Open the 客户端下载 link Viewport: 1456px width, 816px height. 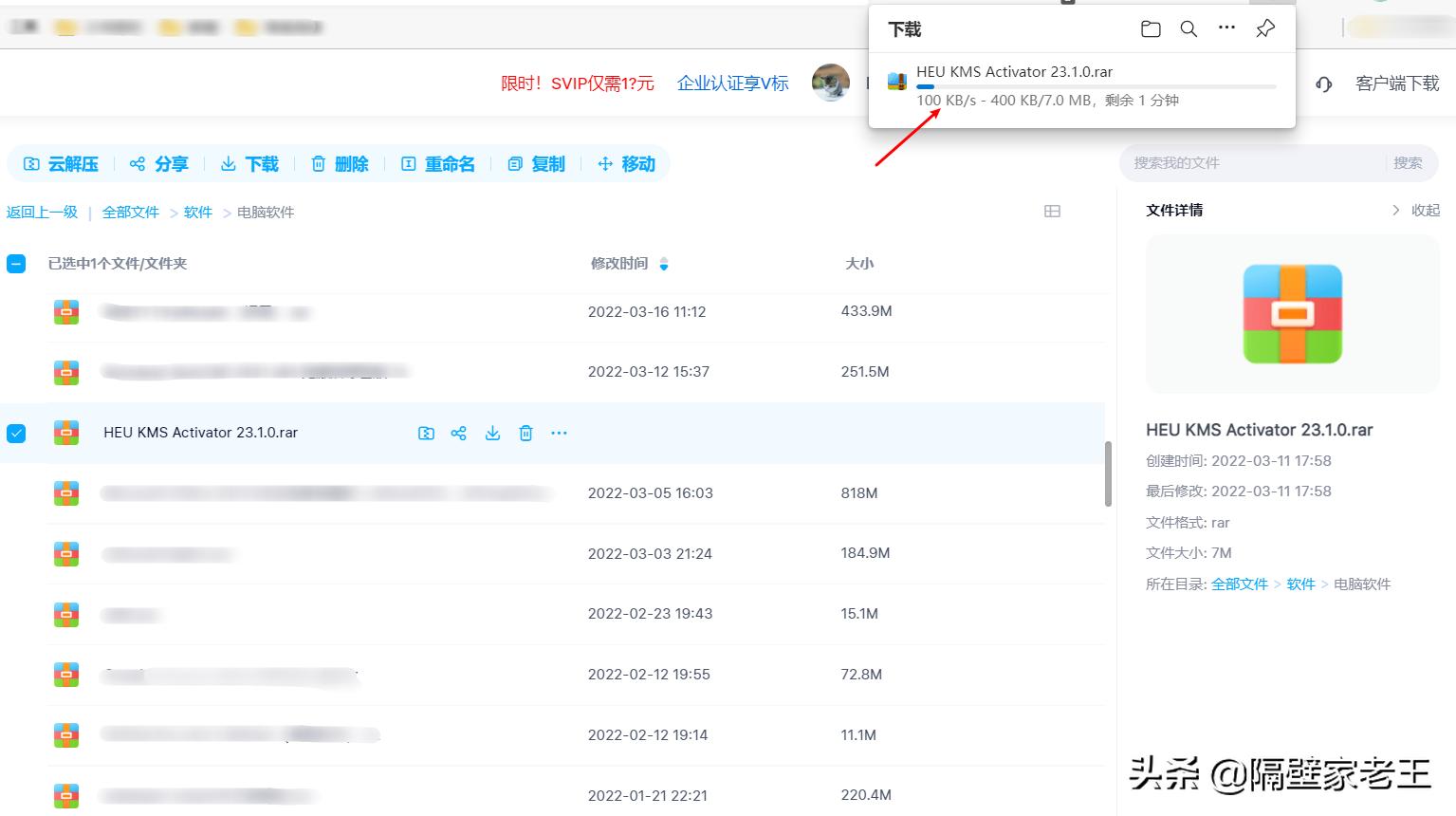pos(1396,83)
